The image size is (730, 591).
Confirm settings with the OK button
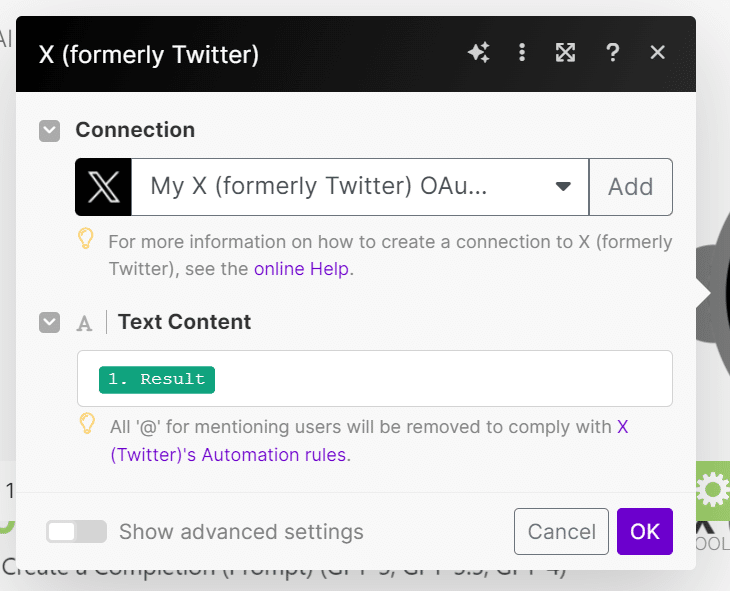coord(644,531)
